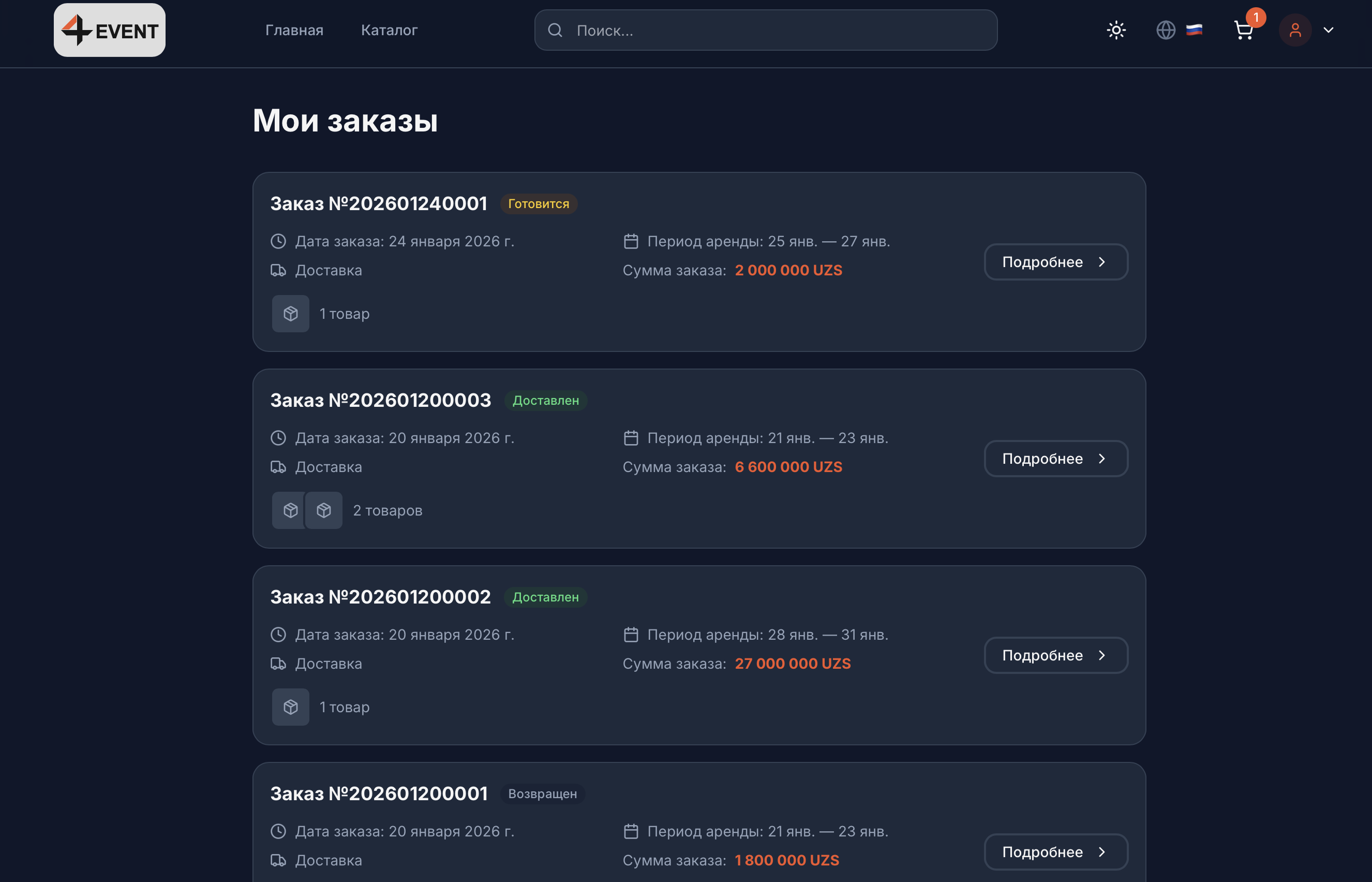Screen dimensions: 1372x882
Task: Switch site language with globe toggle
Action: [x=1166, y=30]
